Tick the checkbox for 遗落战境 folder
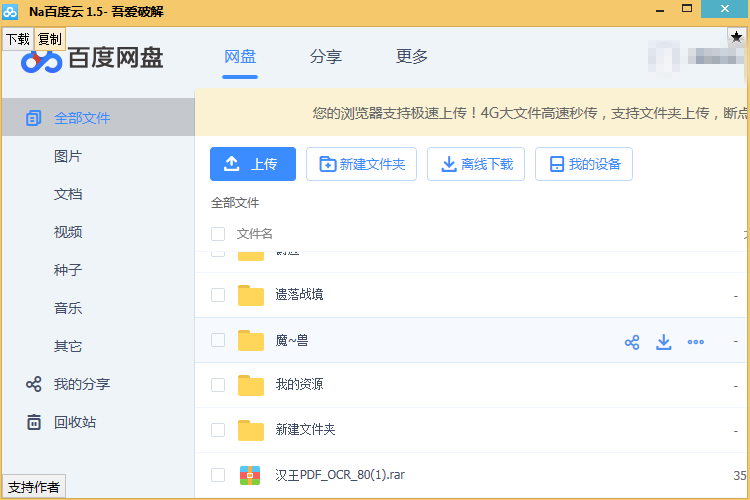Screen dimensions: 750x500 tap(218, 295)
